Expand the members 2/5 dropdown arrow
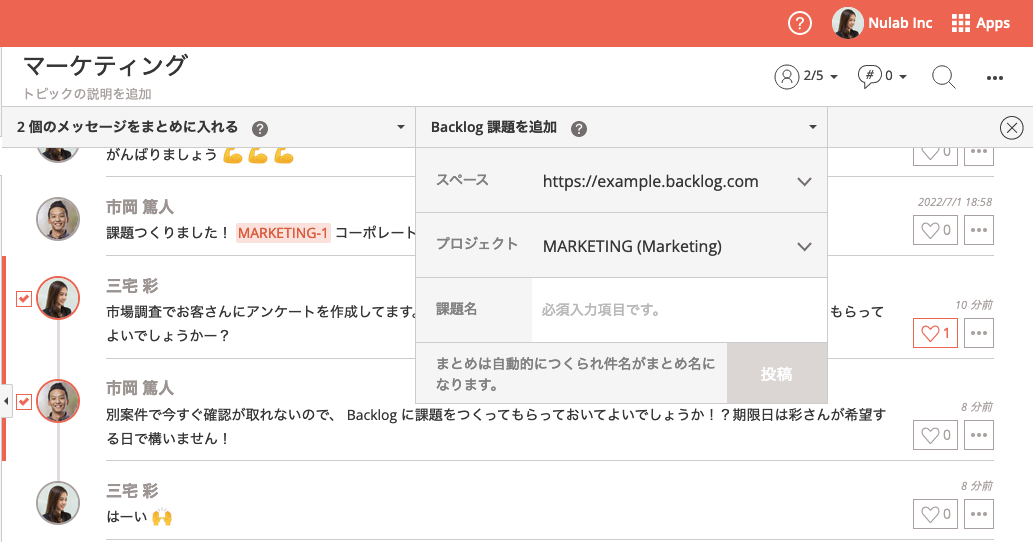 coord(834,77)
